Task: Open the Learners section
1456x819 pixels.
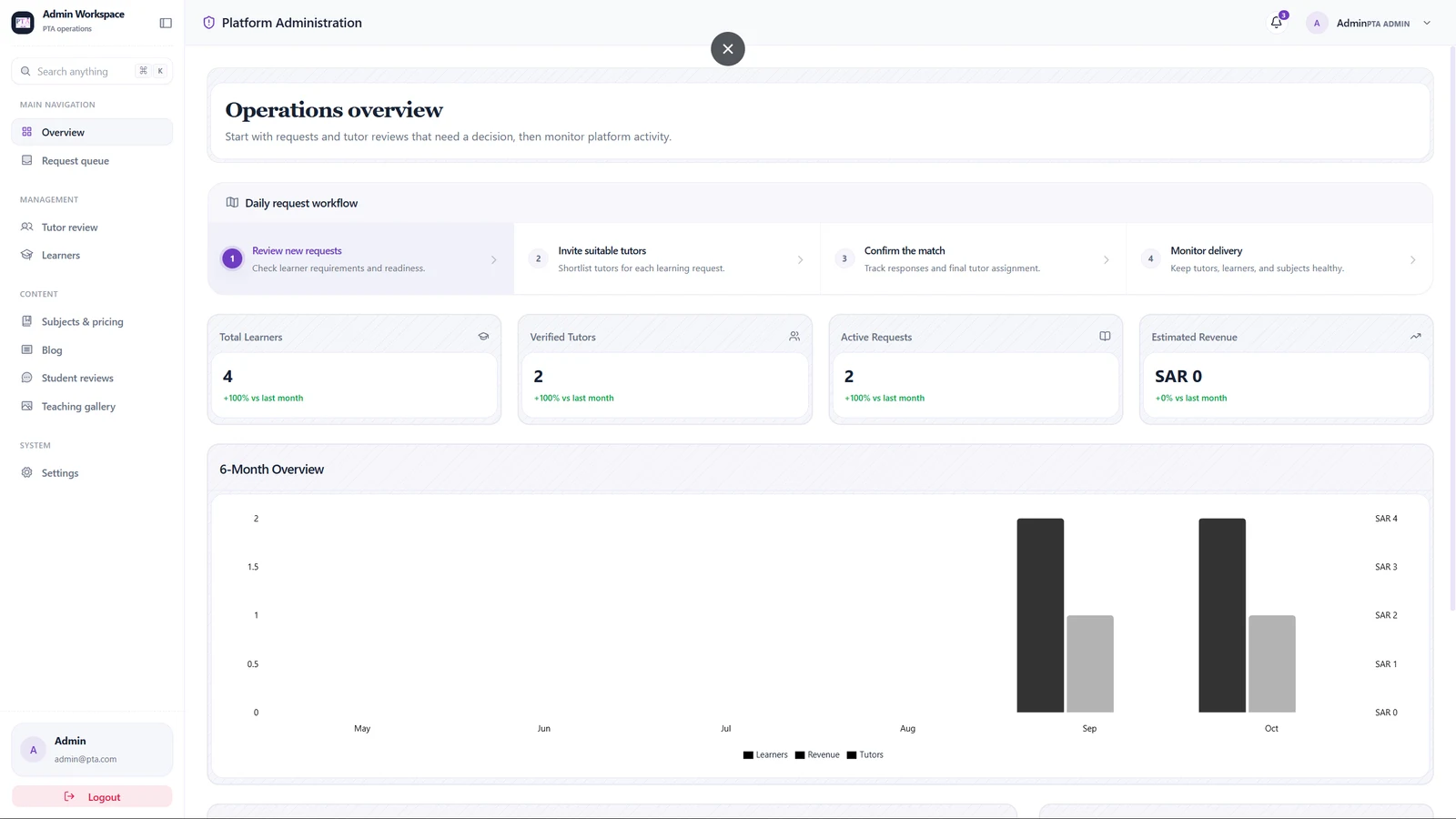Action: tap(92, 255)
